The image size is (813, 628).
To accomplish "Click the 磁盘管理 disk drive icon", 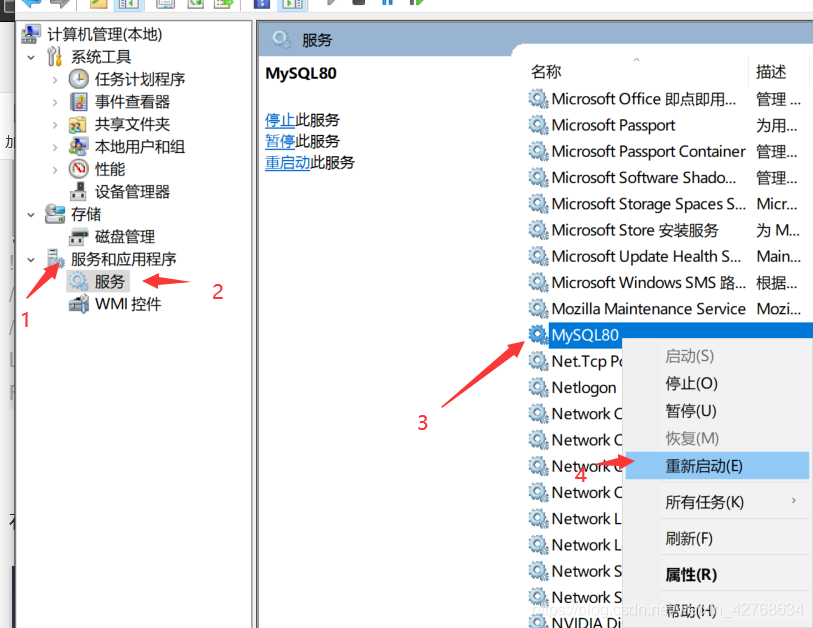I will click(x=78, y=237).
